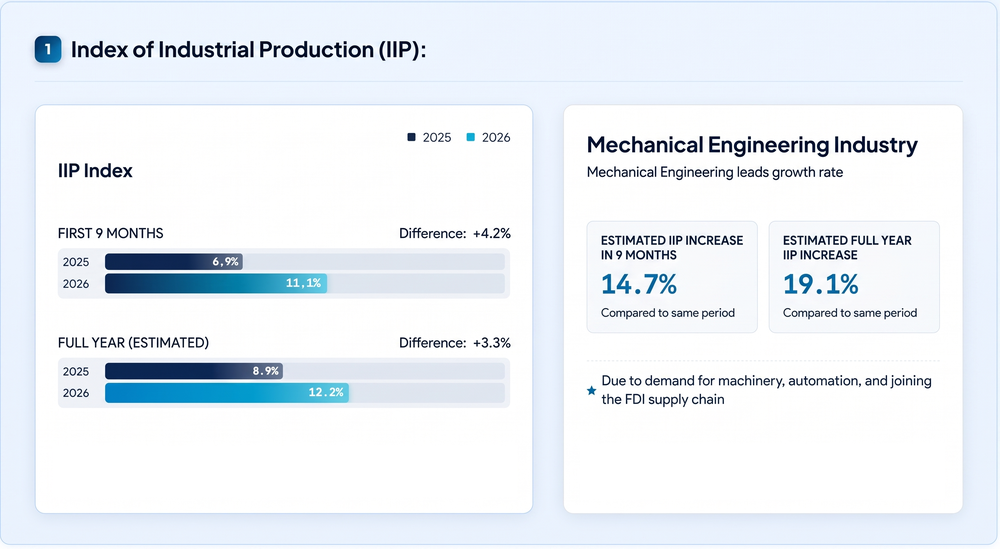Click the Mechanical Engineering Industry heading
1000x549 pixels.
(x=752, y=145)
